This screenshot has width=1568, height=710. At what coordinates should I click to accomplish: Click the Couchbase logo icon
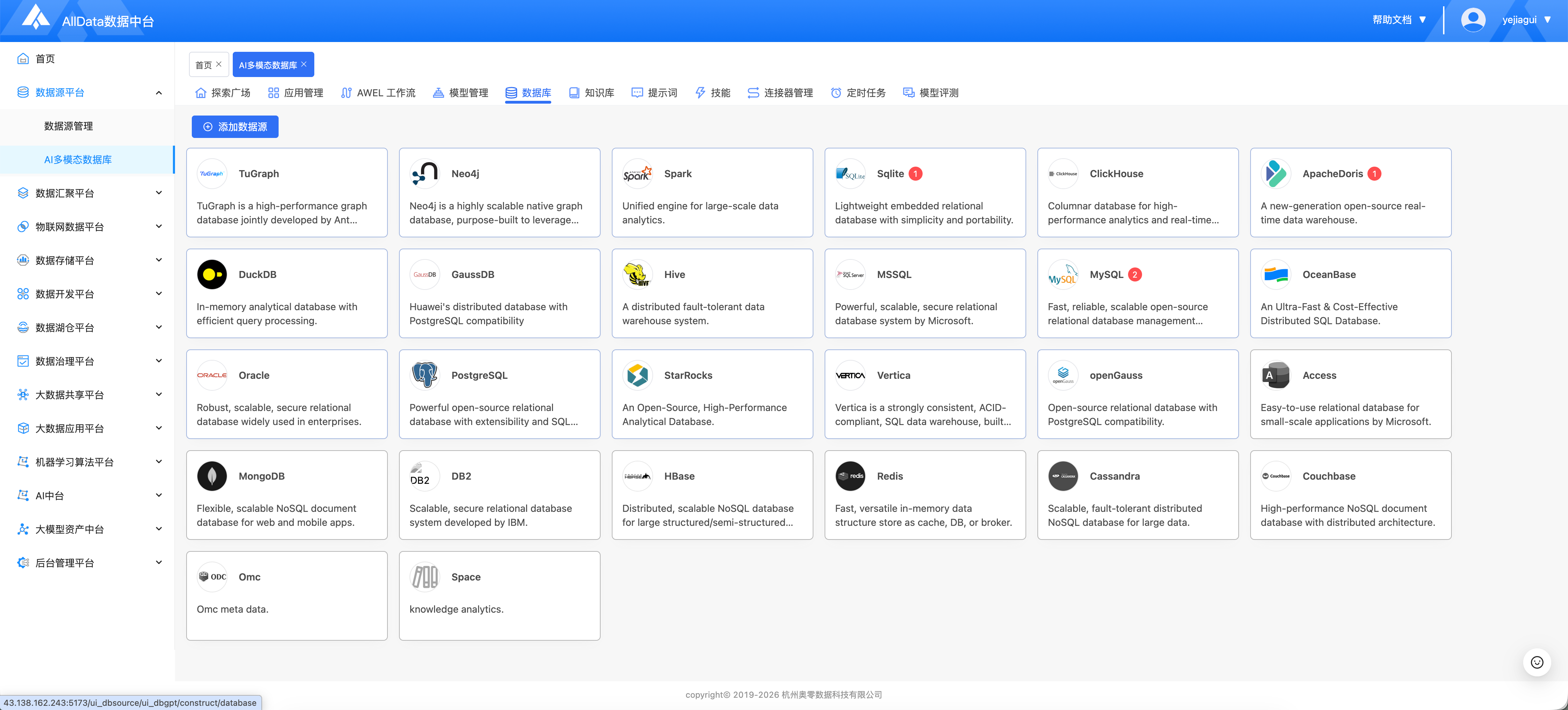coord(1276,476)
